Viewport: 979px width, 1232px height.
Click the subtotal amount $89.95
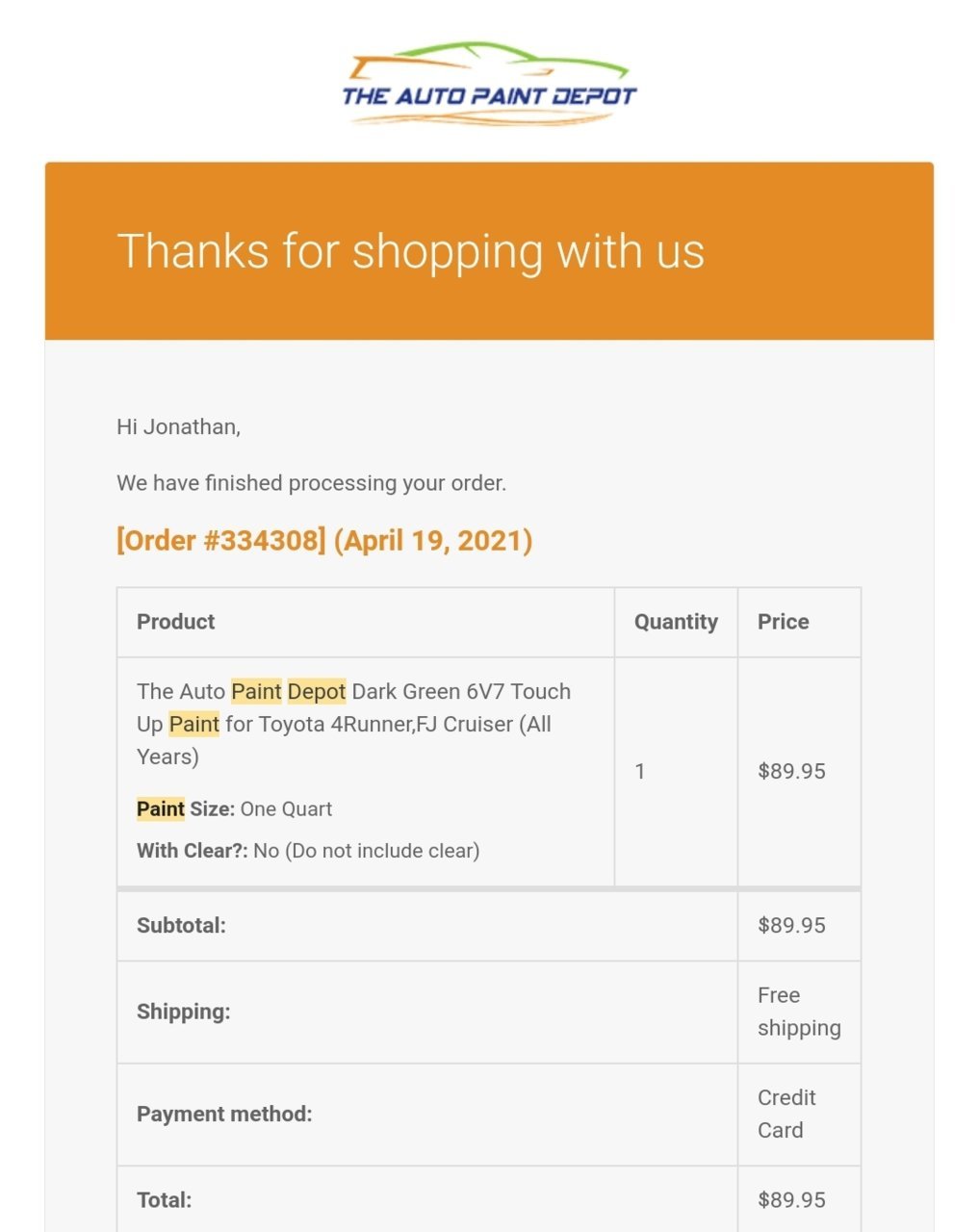pos(792,925)
